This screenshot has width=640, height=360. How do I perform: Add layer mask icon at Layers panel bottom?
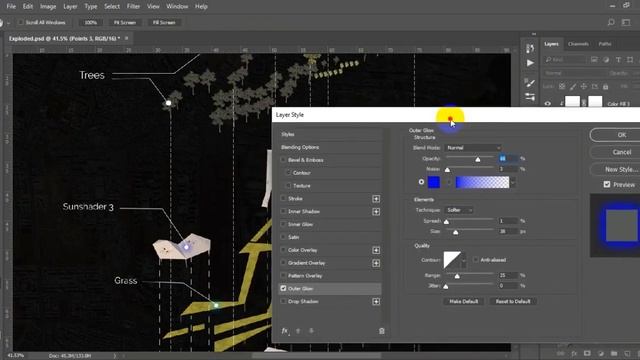(587, 353)
